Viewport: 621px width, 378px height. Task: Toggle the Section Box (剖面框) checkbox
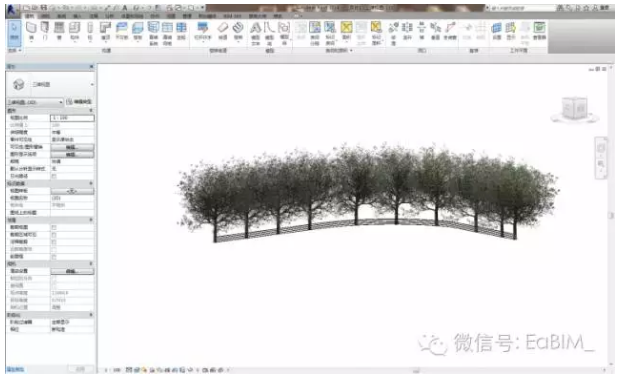54,257
